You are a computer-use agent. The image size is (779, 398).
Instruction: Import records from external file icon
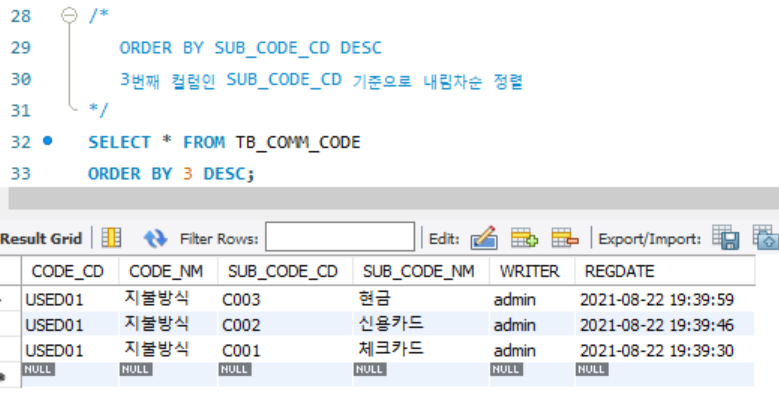(x=766, y=237)
